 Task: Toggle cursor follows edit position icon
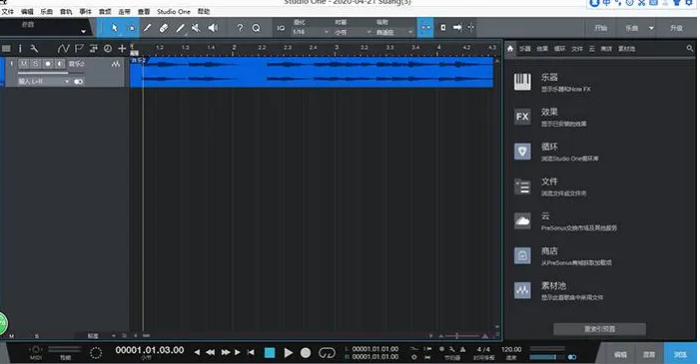click(471, 28)
